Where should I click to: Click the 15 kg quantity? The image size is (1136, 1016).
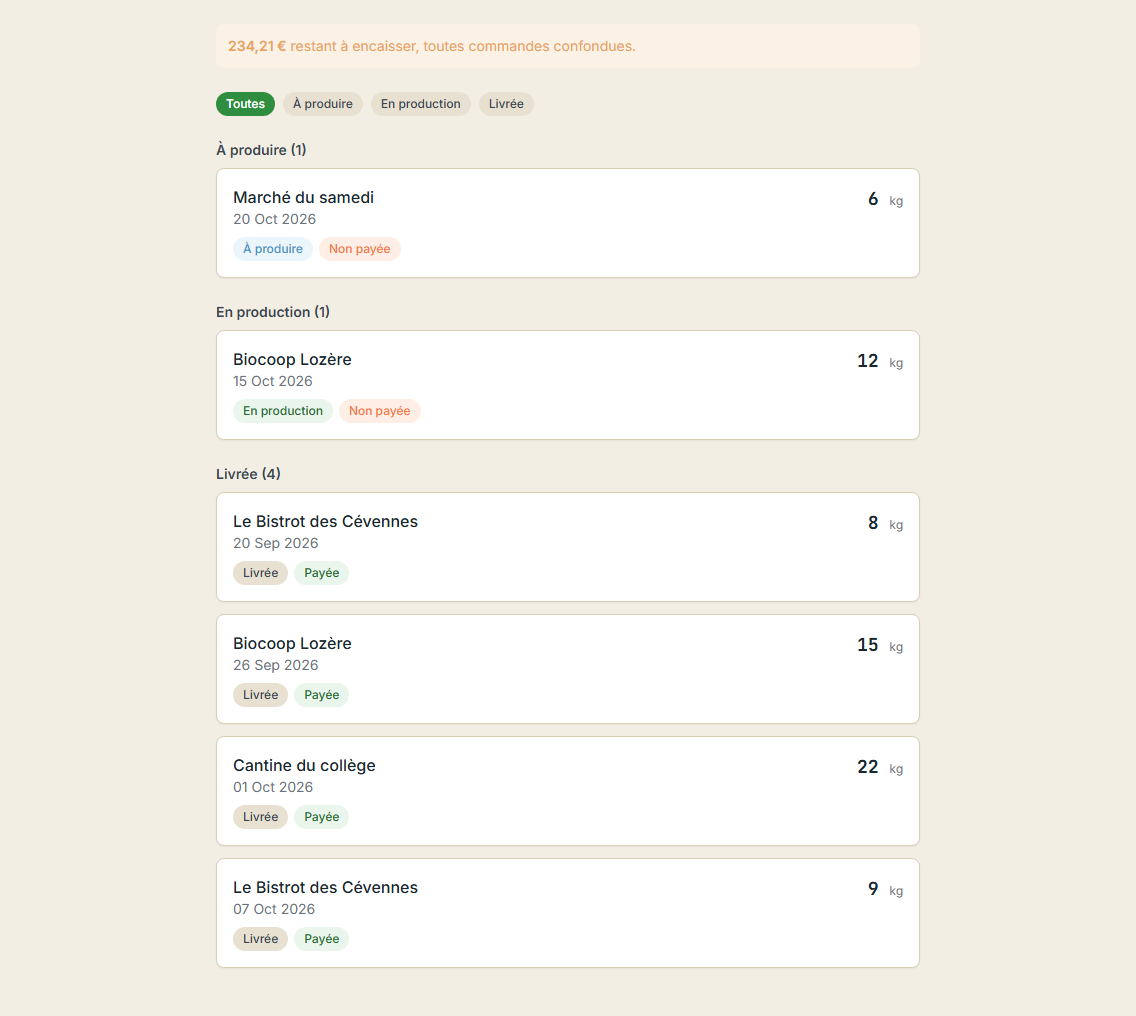coord(880,646)
